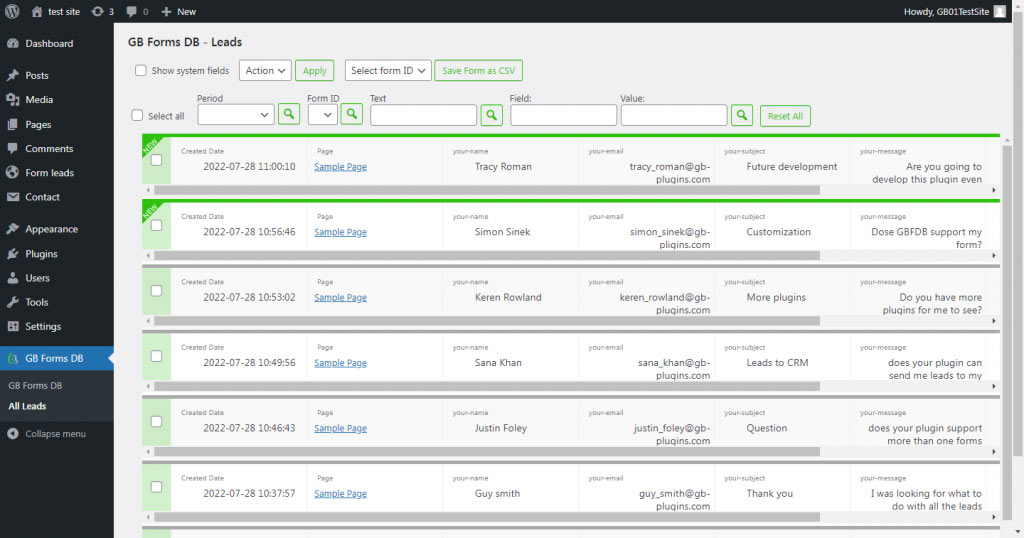Click the Value filter input field
This screenshot has height=538, width=1024.
[674, 116]
